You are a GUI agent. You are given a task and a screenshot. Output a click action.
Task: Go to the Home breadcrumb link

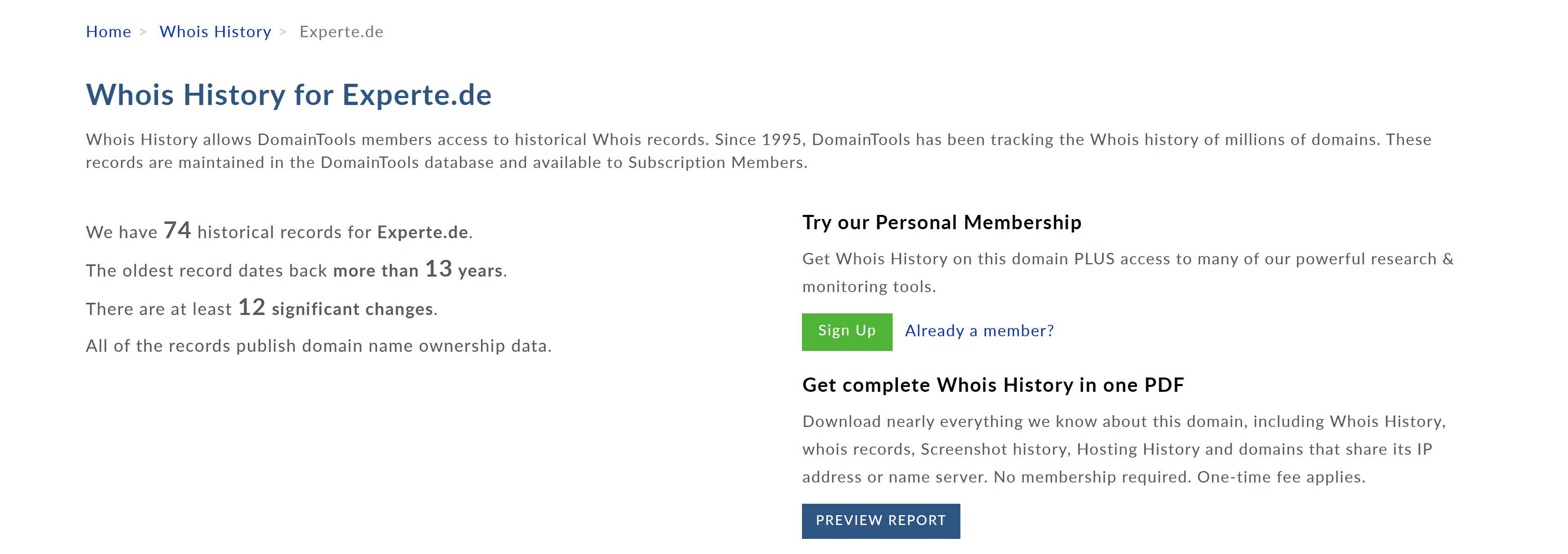click(x=108, y=31)
